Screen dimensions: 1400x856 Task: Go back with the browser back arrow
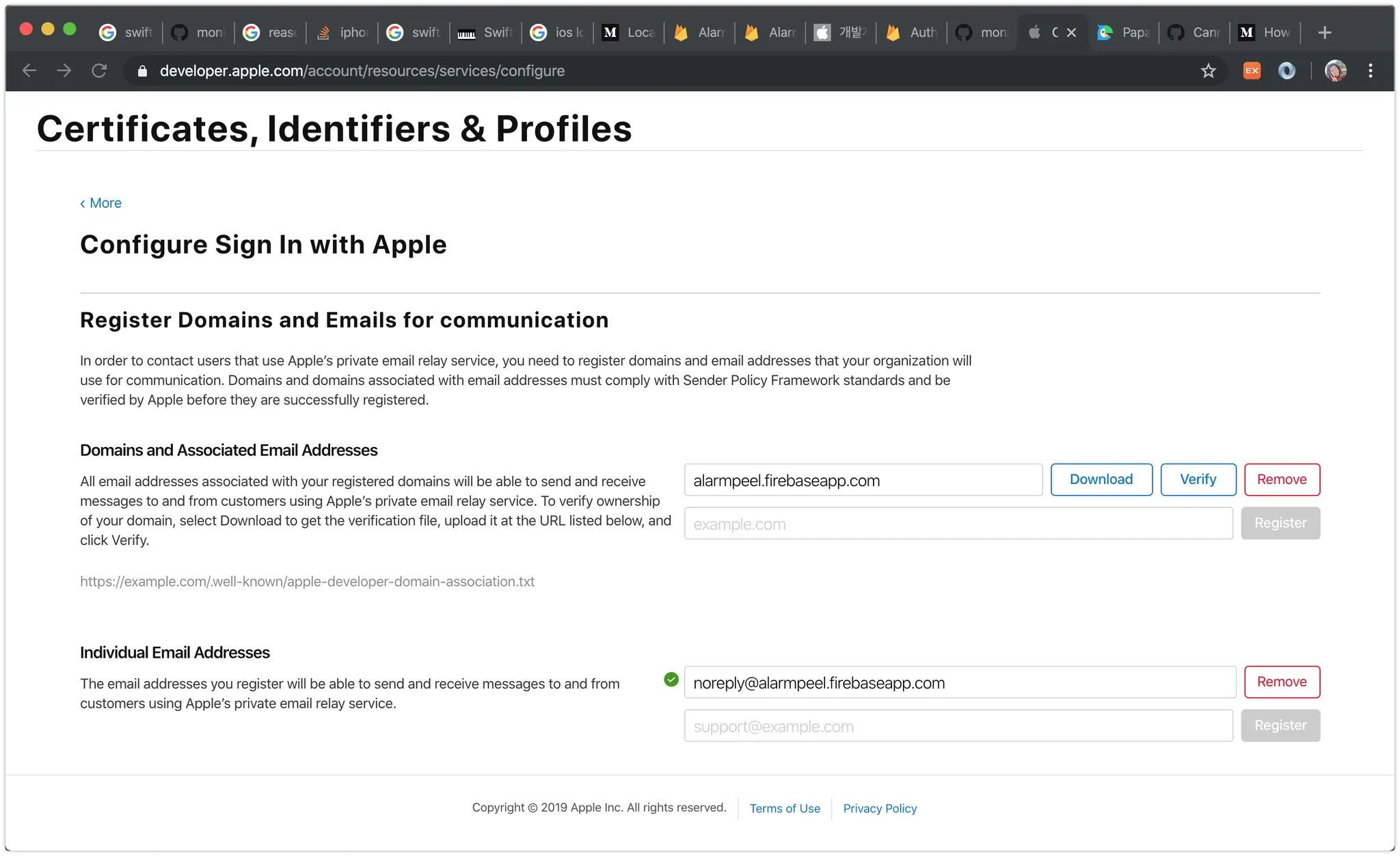pos(29,71)
